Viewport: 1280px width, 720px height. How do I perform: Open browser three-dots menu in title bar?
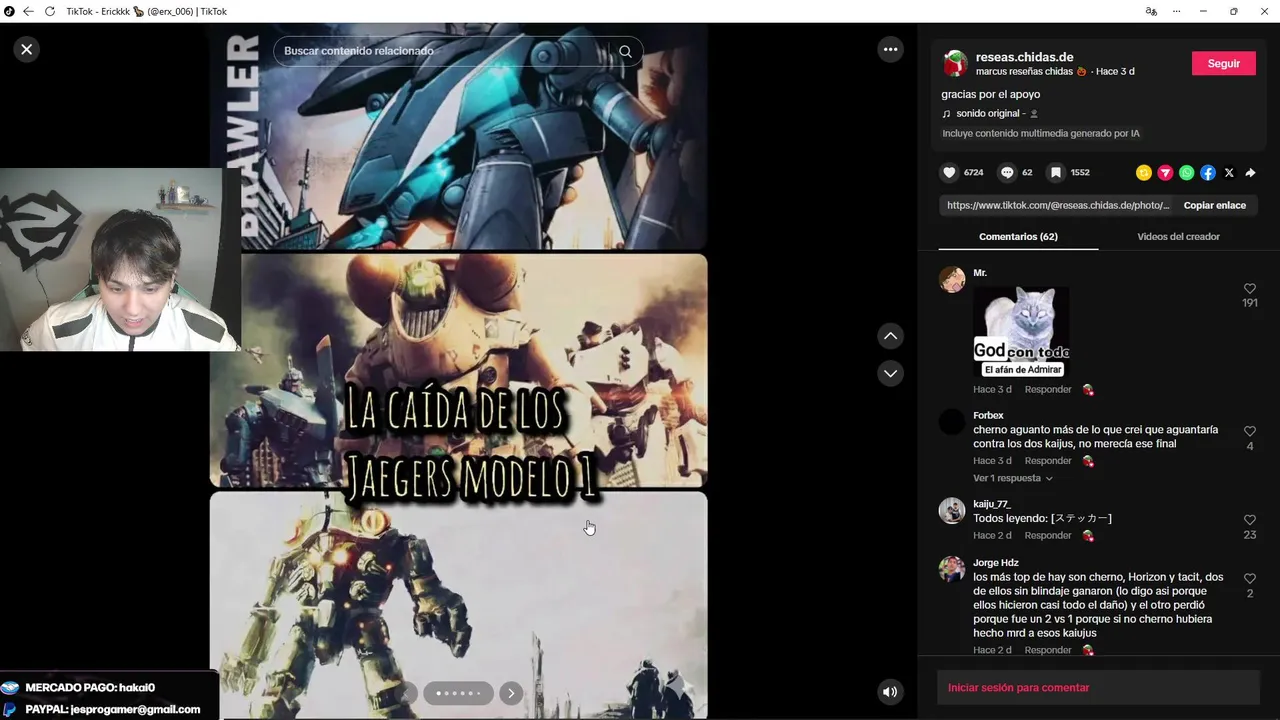[1177, 11]
